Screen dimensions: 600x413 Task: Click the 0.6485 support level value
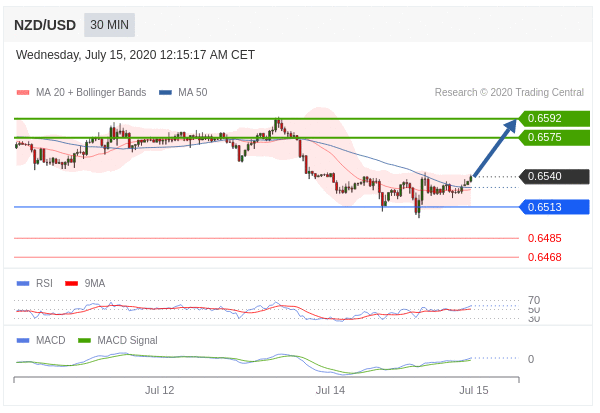point(545,238)
